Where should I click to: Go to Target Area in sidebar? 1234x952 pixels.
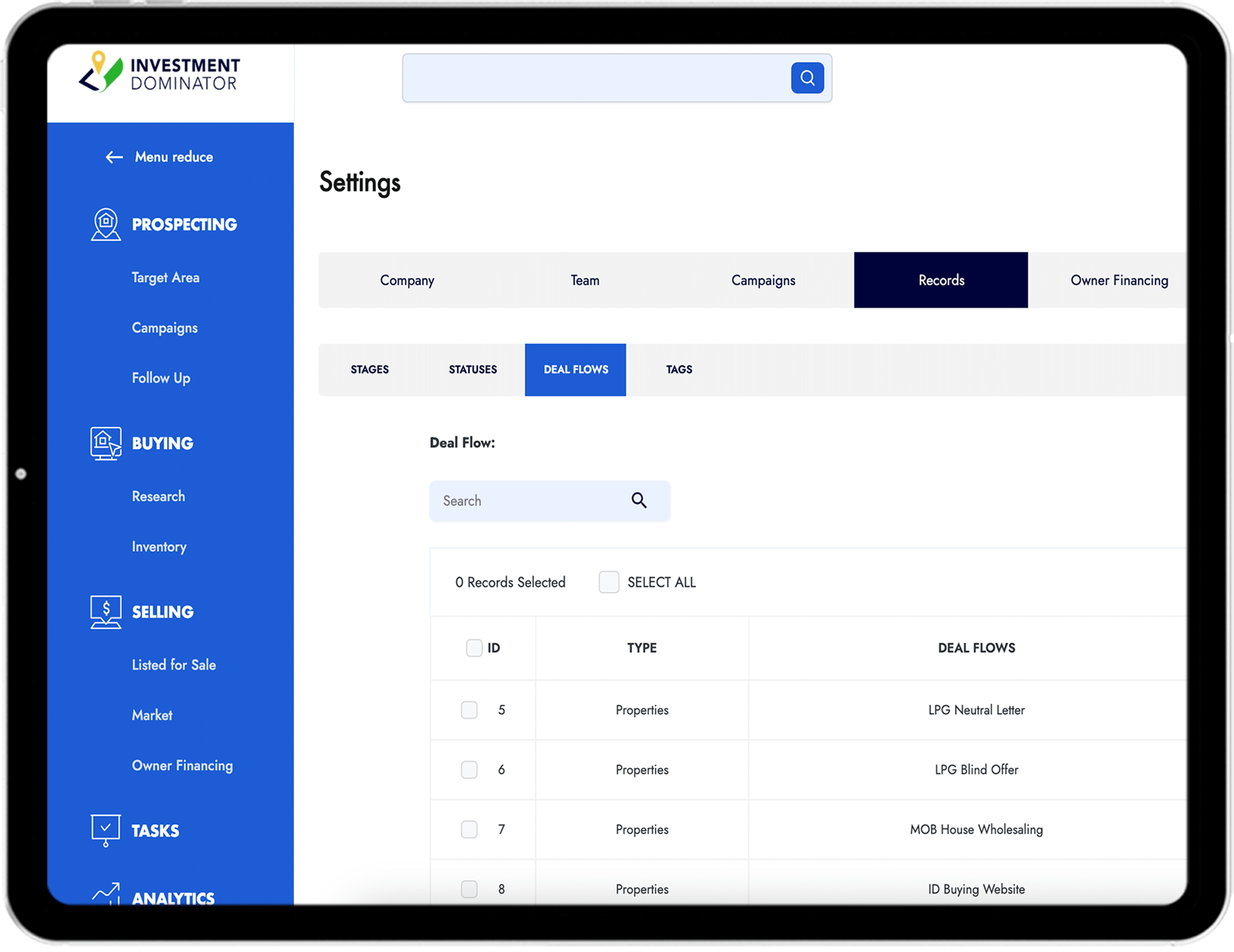[x=166, y=277]
